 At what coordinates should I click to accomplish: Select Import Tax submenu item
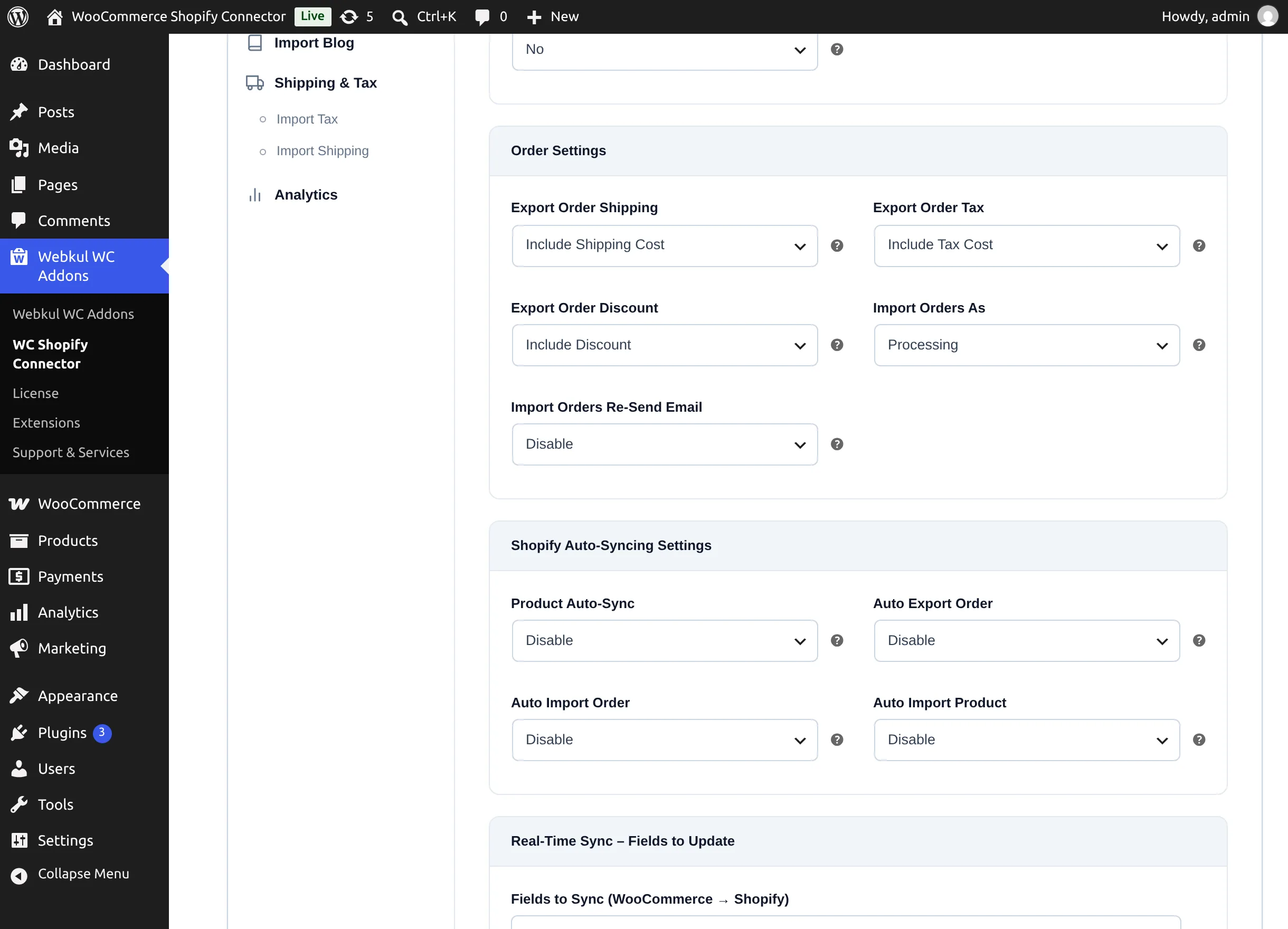307,119
